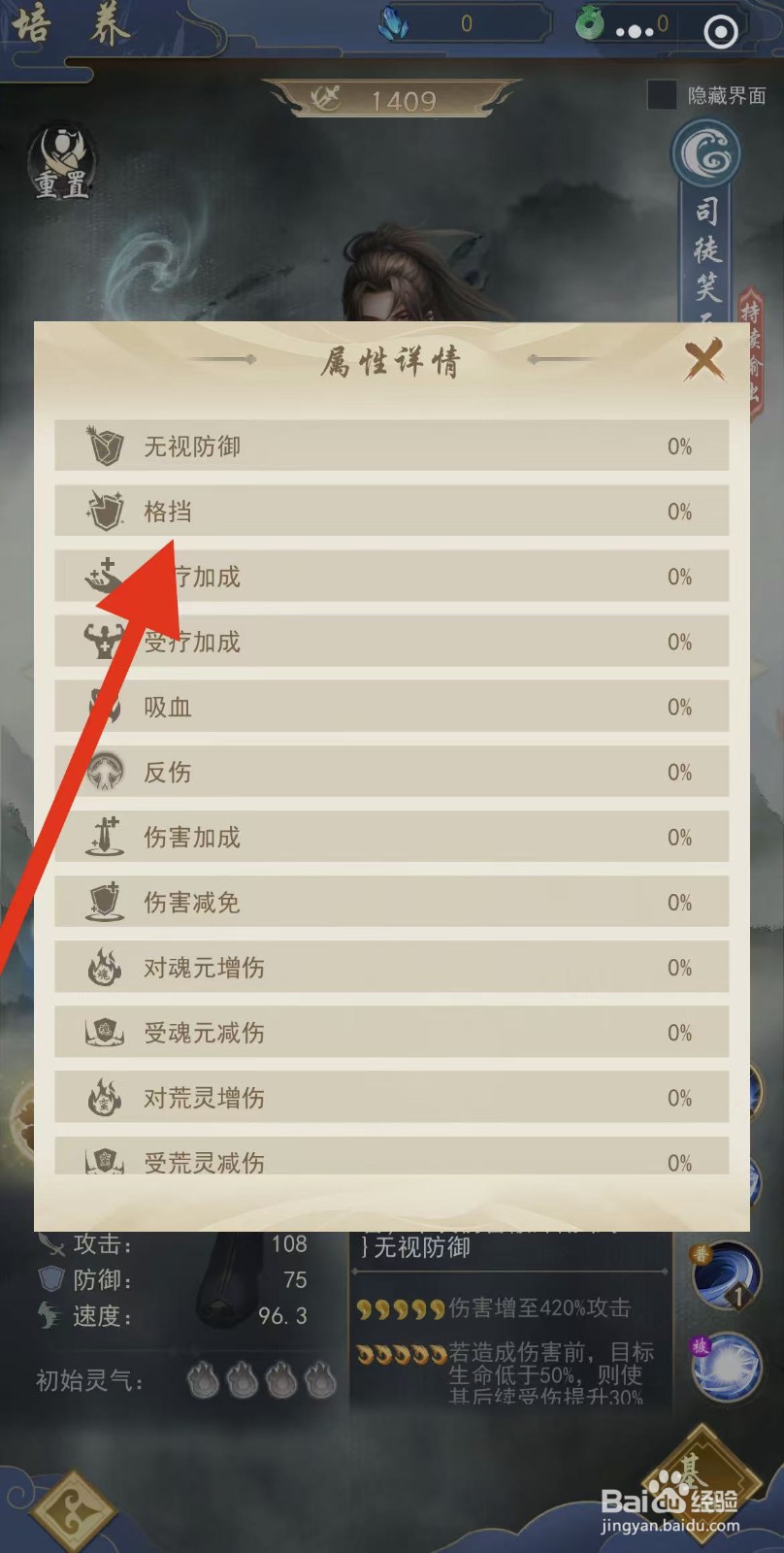Tap the 对荒灵增伤 flame icon
The image size is (784, 1553).
(105, 1098)
